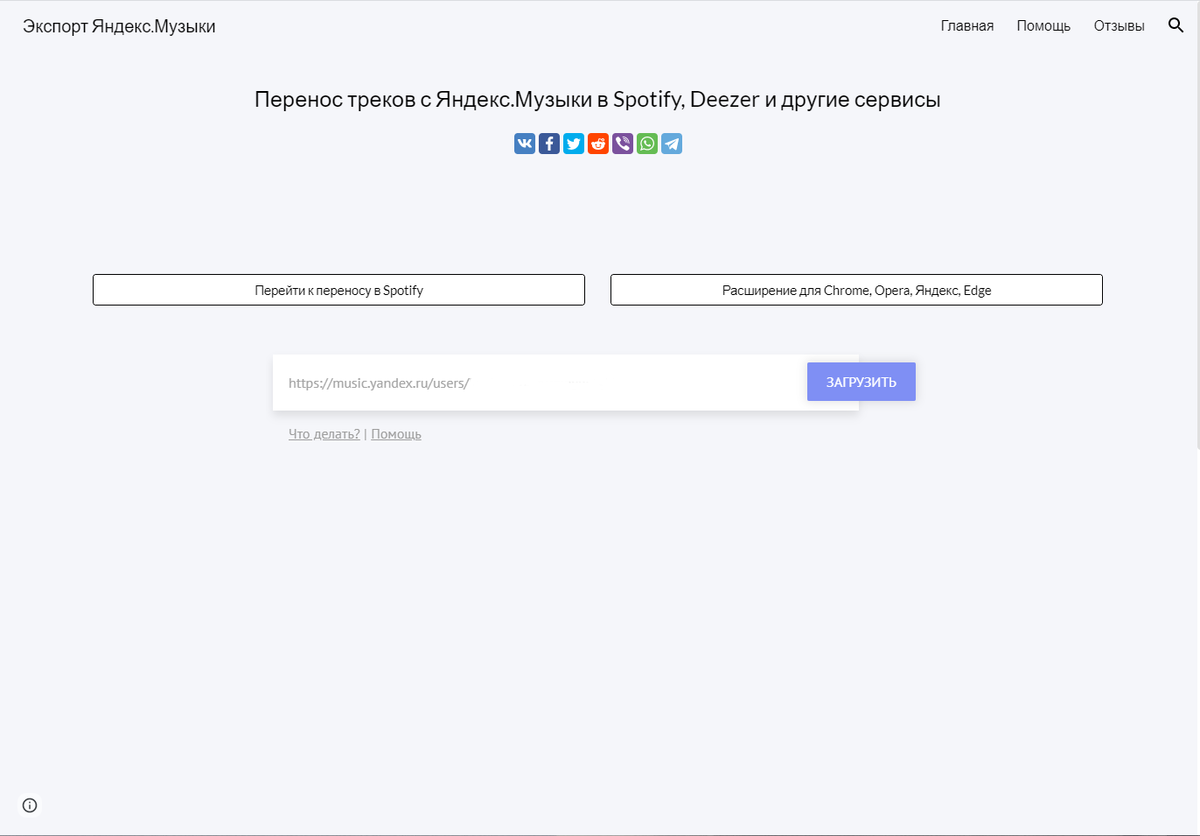Share the page via Viber
Screen dimensions: 1200x836
(623, 144)
